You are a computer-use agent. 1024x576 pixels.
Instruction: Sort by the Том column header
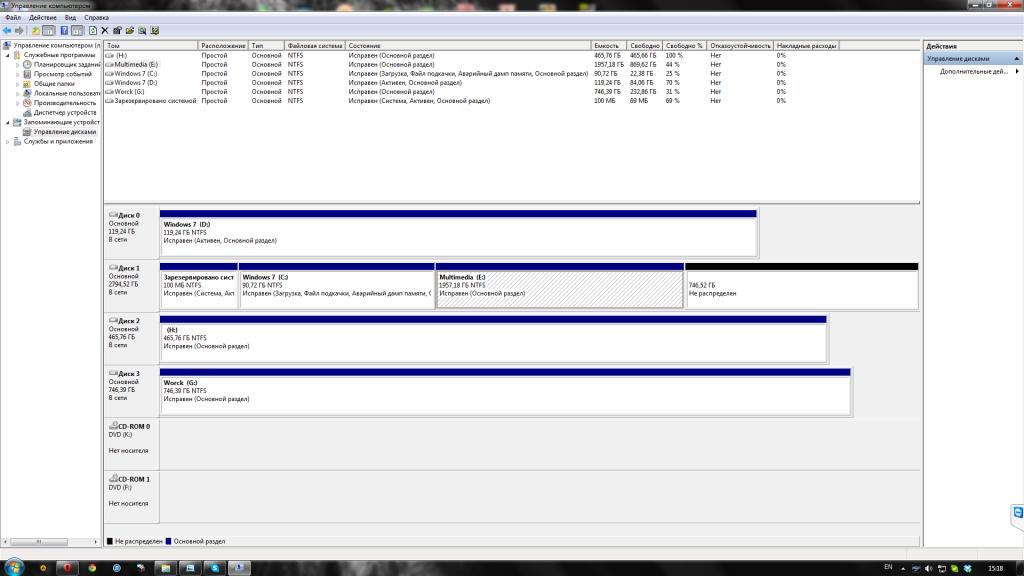[151, 46]
